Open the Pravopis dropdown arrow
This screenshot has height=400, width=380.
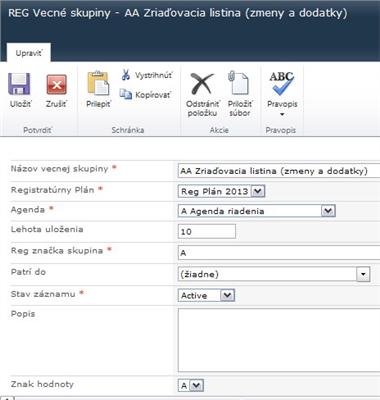click(x=282, y=114)
